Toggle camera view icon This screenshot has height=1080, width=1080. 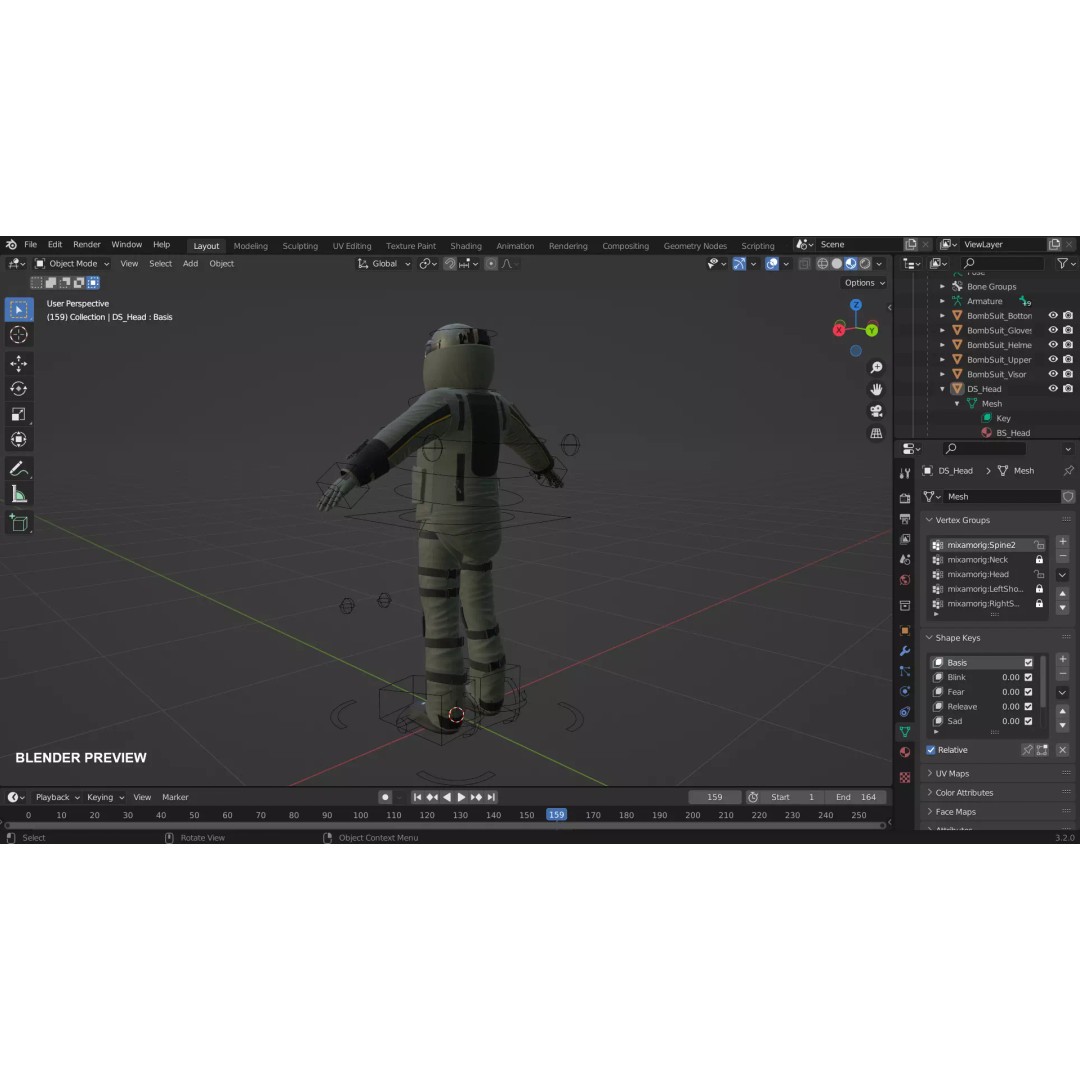point(876,411)
